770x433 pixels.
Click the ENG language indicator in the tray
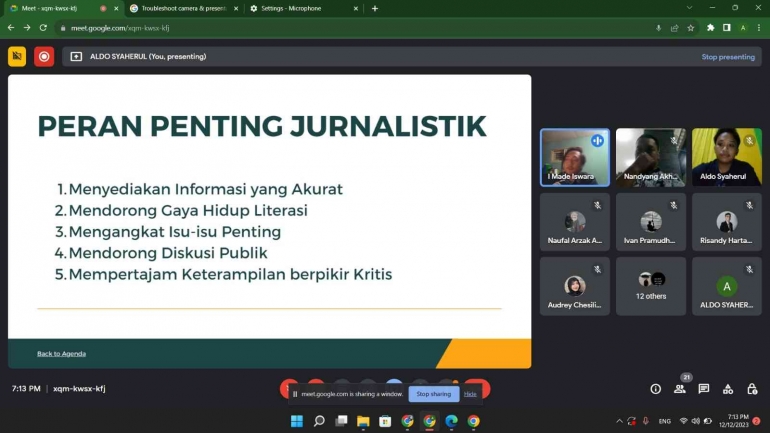click(x=664, y=421)
